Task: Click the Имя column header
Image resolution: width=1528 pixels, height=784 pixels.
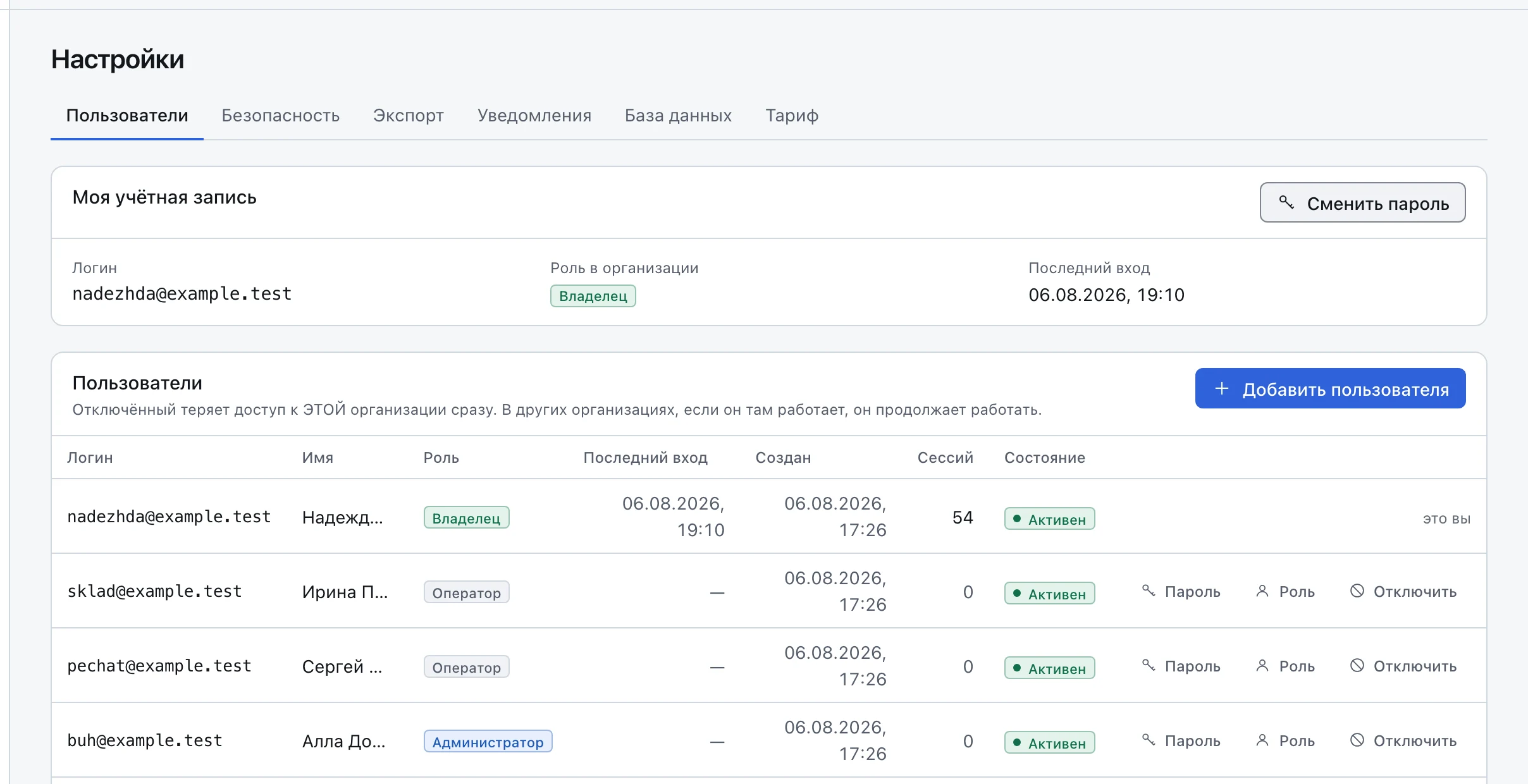Action: point(317,457)
